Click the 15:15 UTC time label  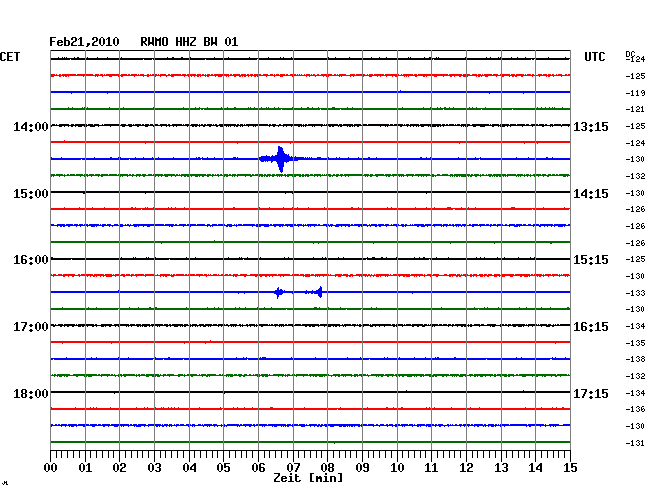(591, 260)
